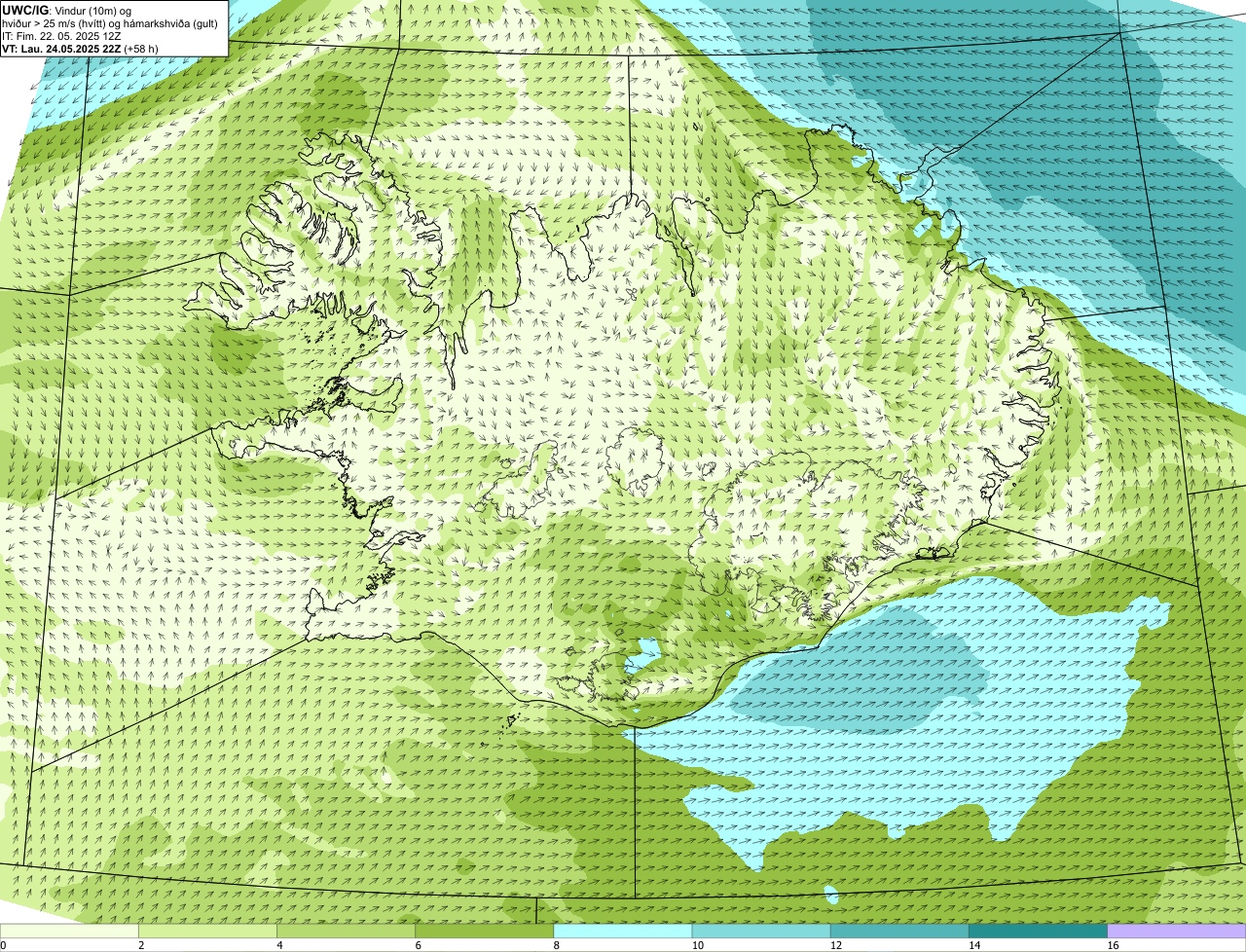Click the 12–14 m/s teal legend swatch
1246x952 pixels.
tap(899, 932)
